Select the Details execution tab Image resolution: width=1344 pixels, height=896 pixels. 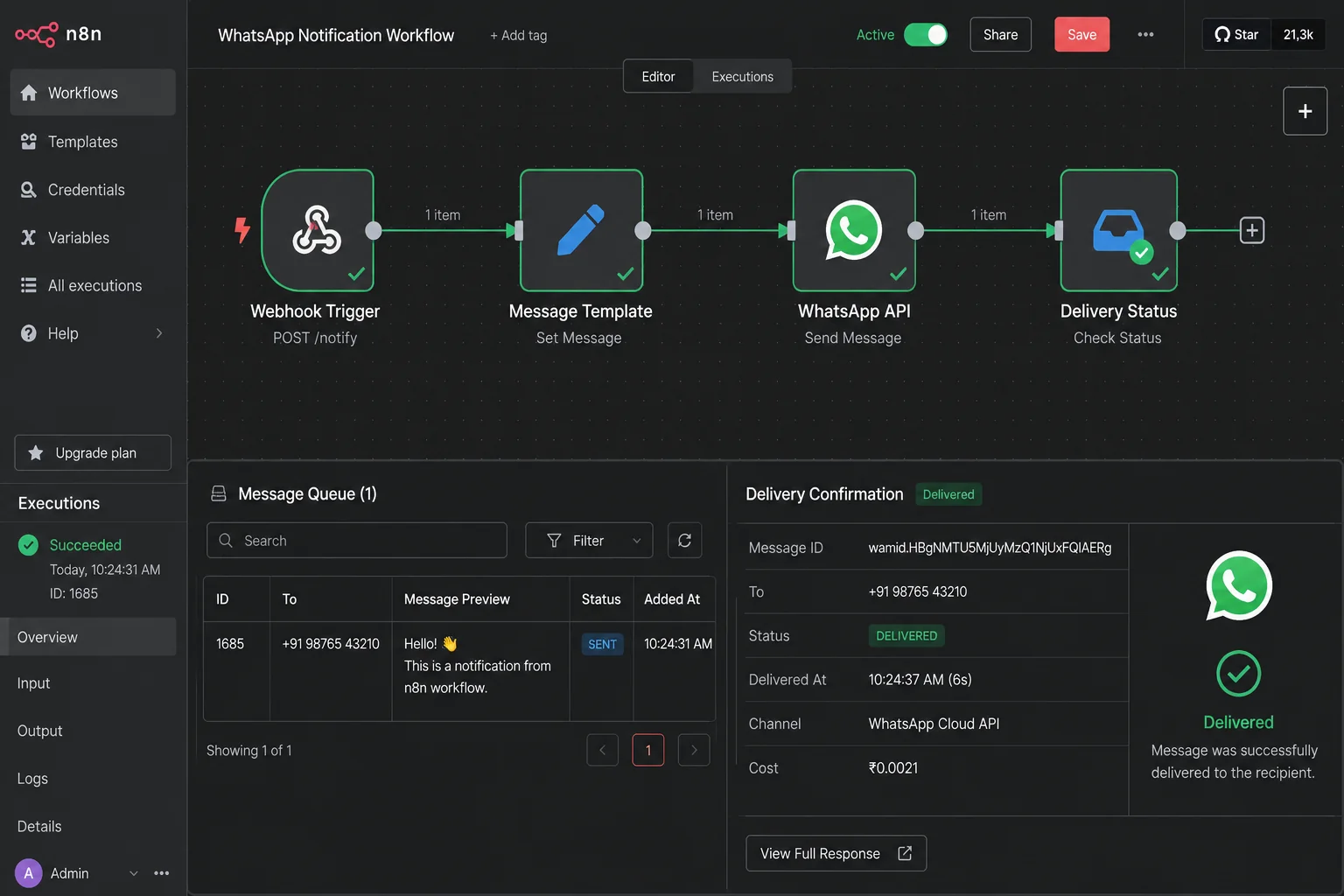tap(39, 826)
